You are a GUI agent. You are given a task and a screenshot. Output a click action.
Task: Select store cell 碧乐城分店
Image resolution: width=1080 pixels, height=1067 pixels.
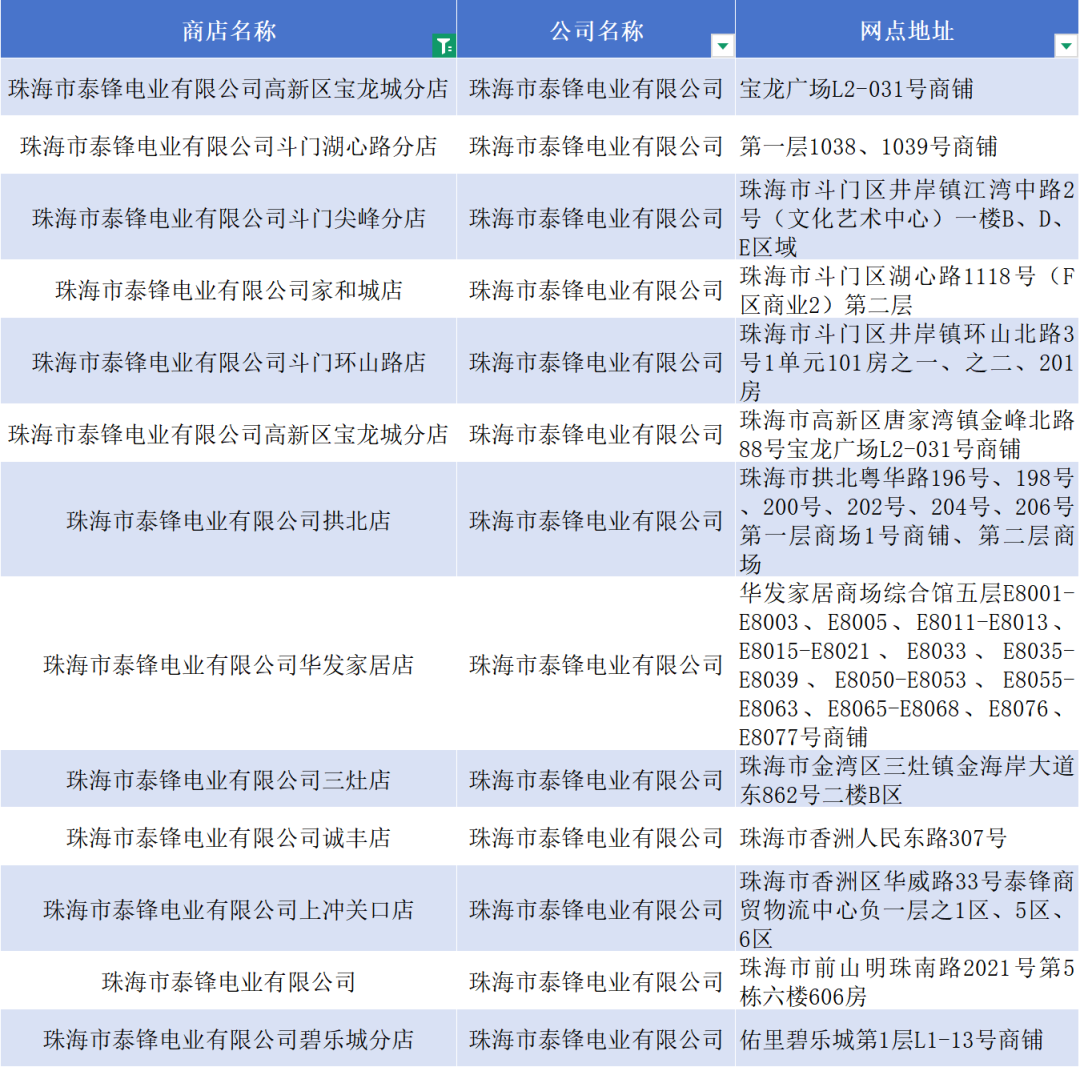click(229, 1039)
